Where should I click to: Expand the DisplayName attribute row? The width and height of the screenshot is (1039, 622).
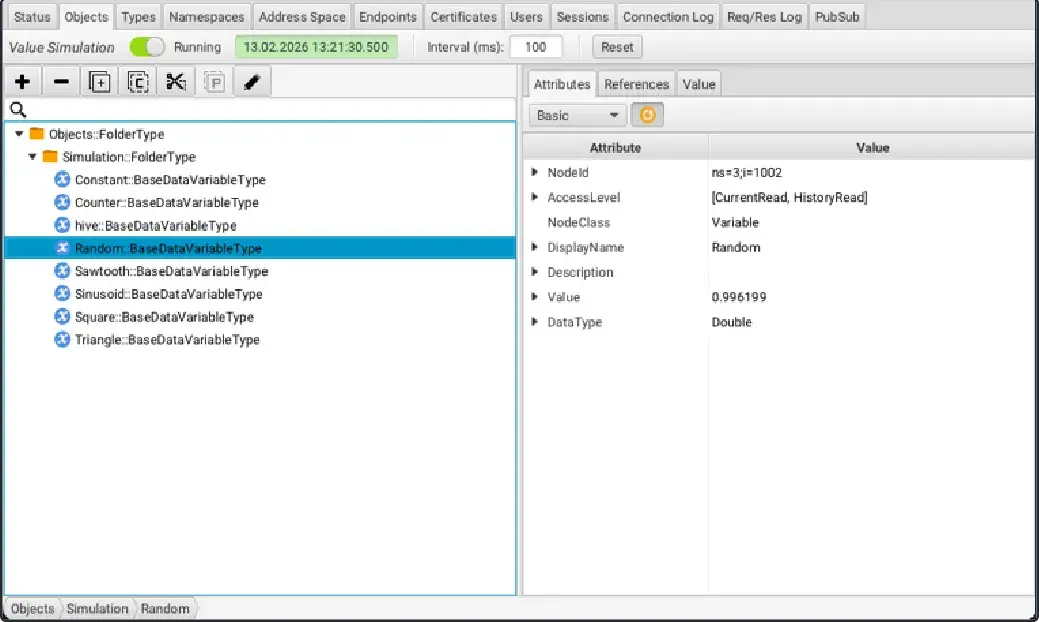[x=535, y=247]
